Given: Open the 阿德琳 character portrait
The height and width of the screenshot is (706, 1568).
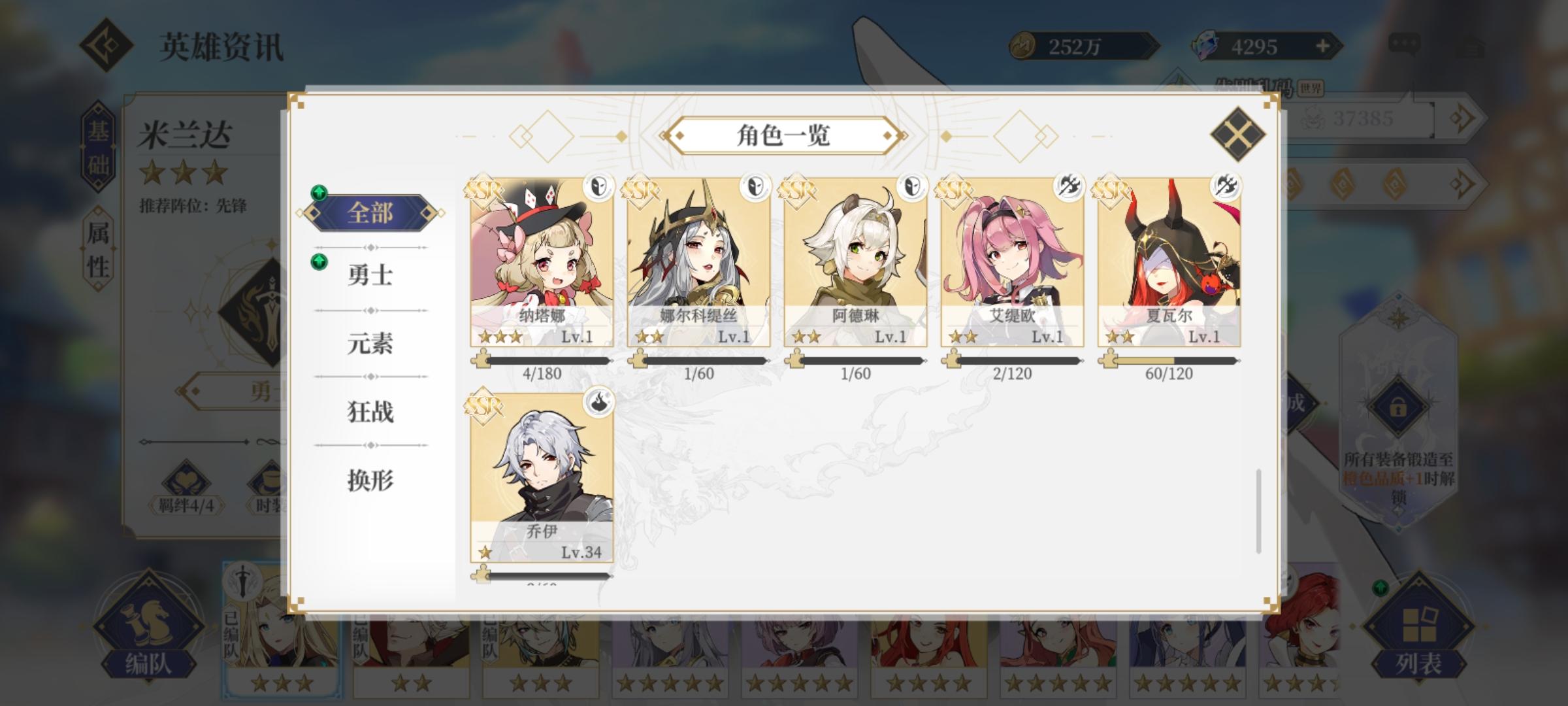Looking at the screenshot, I should point(855,262).
